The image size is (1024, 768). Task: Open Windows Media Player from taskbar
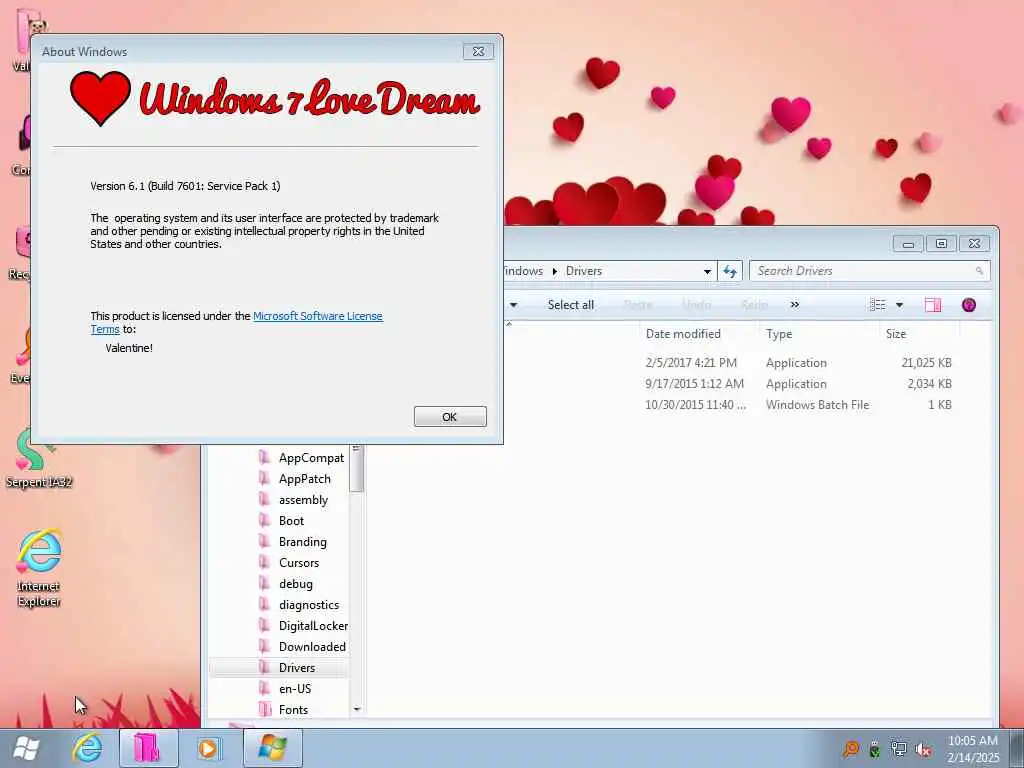tap(210, 748)
